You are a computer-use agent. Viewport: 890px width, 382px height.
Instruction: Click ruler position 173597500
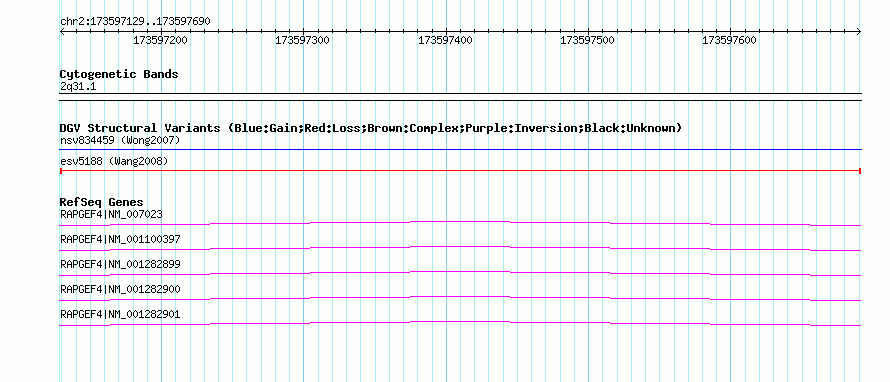[587, 40]
